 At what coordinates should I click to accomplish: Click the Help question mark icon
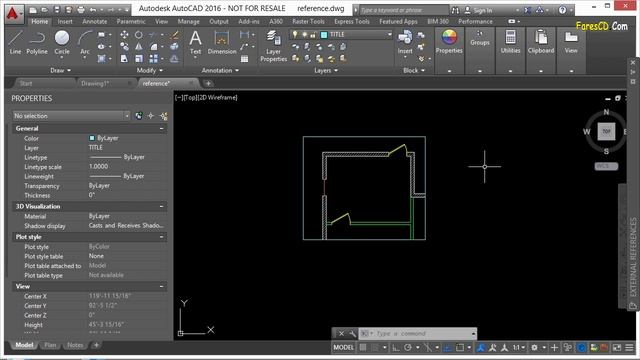pos(562,10)
